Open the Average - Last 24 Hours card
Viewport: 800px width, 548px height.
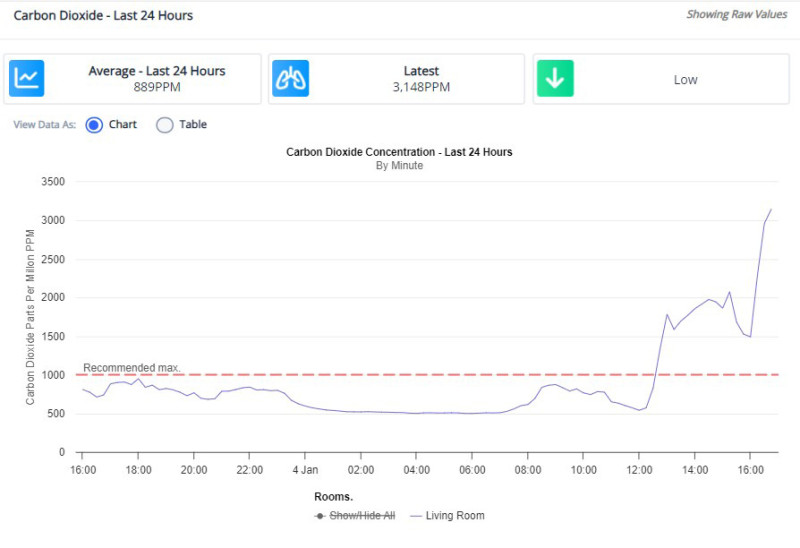click(133, 79)
